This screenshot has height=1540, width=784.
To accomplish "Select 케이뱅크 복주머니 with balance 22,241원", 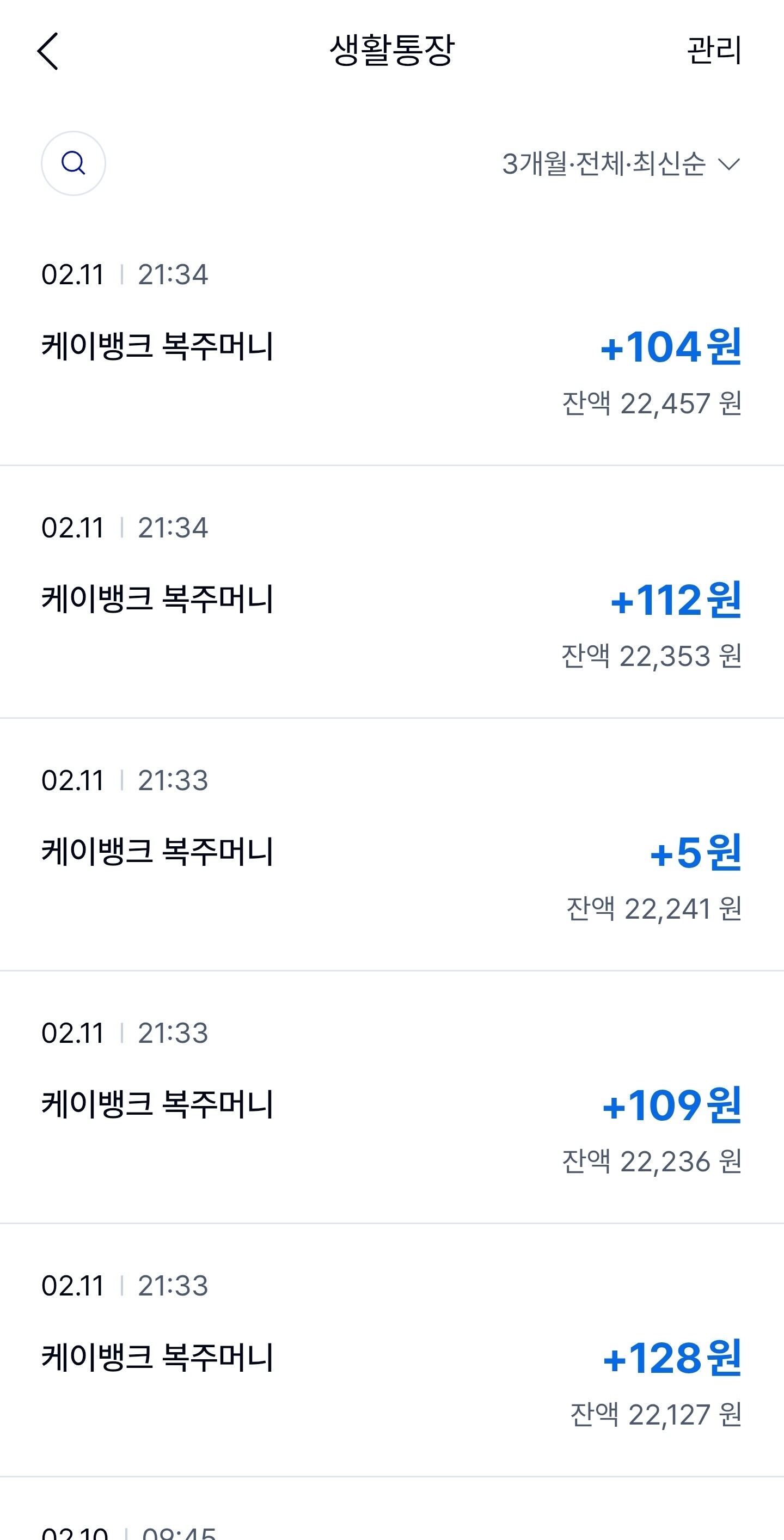I will [157, 852].
